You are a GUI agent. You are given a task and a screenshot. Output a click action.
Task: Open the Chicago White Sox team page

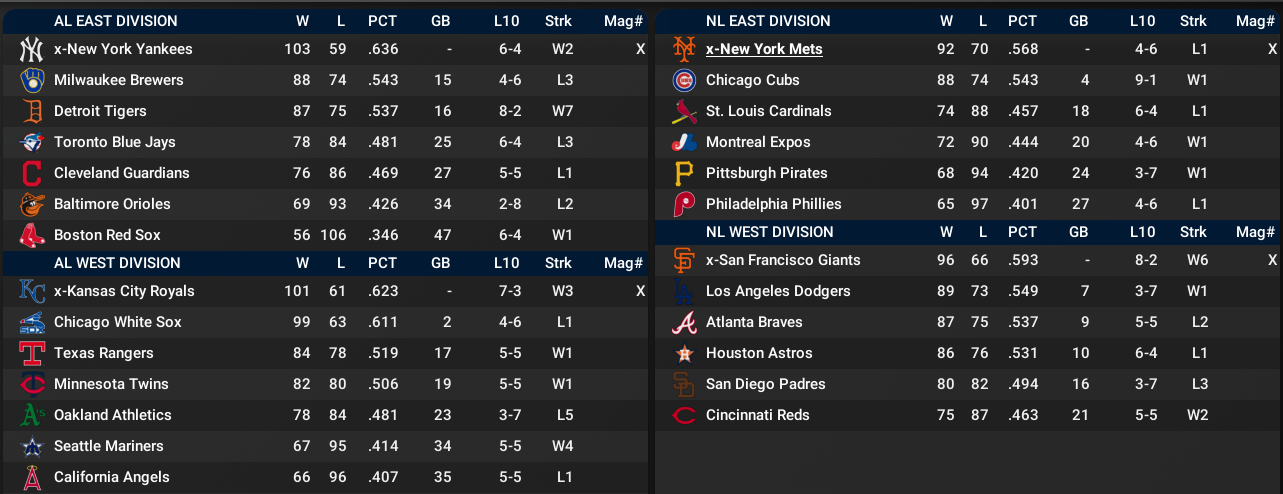[117, 322]
